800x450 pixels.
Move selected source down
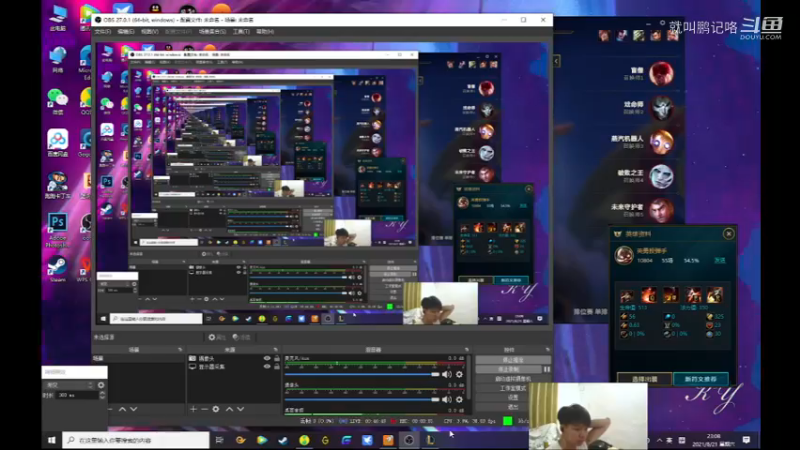coord(240,409)
